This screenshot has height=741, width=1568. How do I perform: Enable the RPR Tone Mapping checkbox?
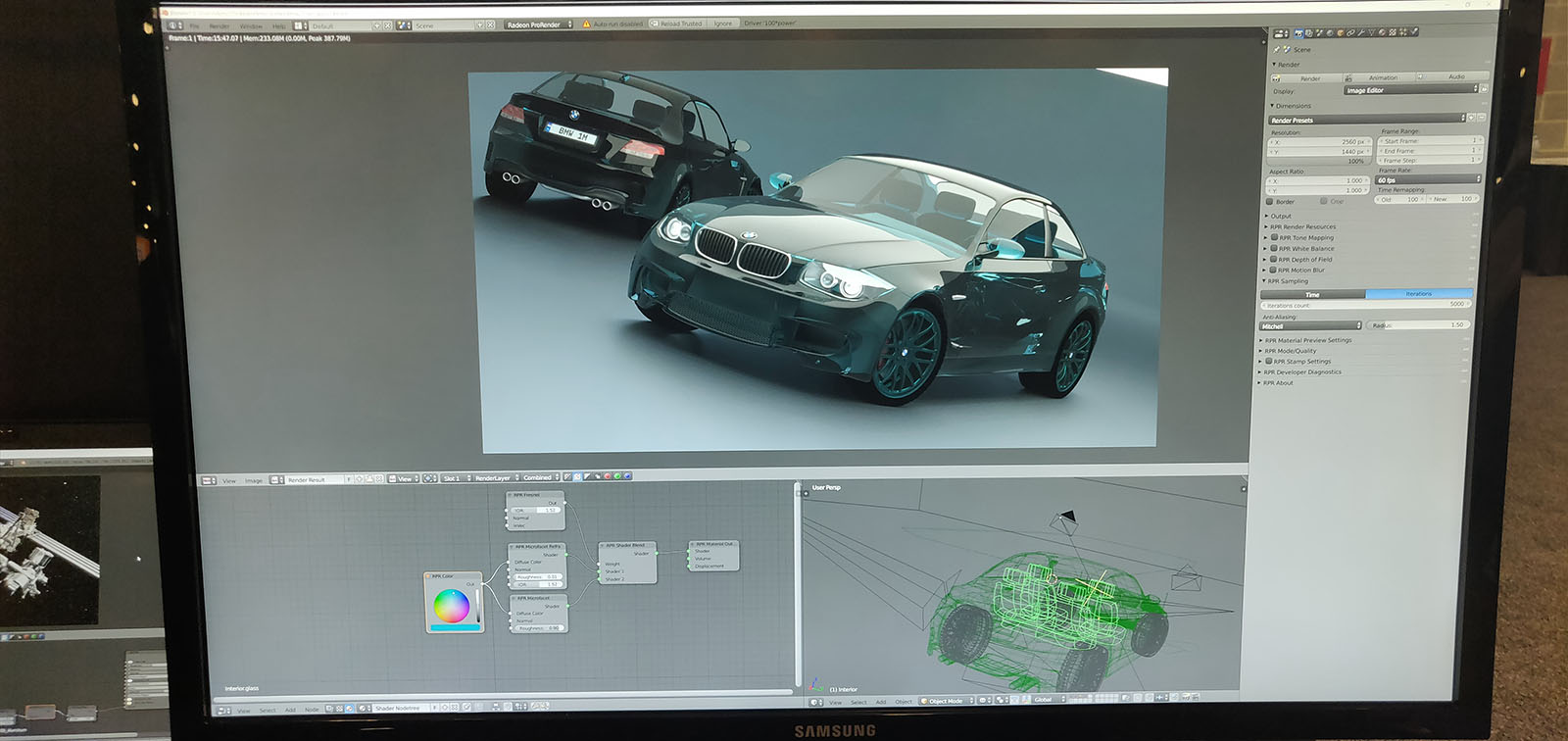pos(1274,237)
